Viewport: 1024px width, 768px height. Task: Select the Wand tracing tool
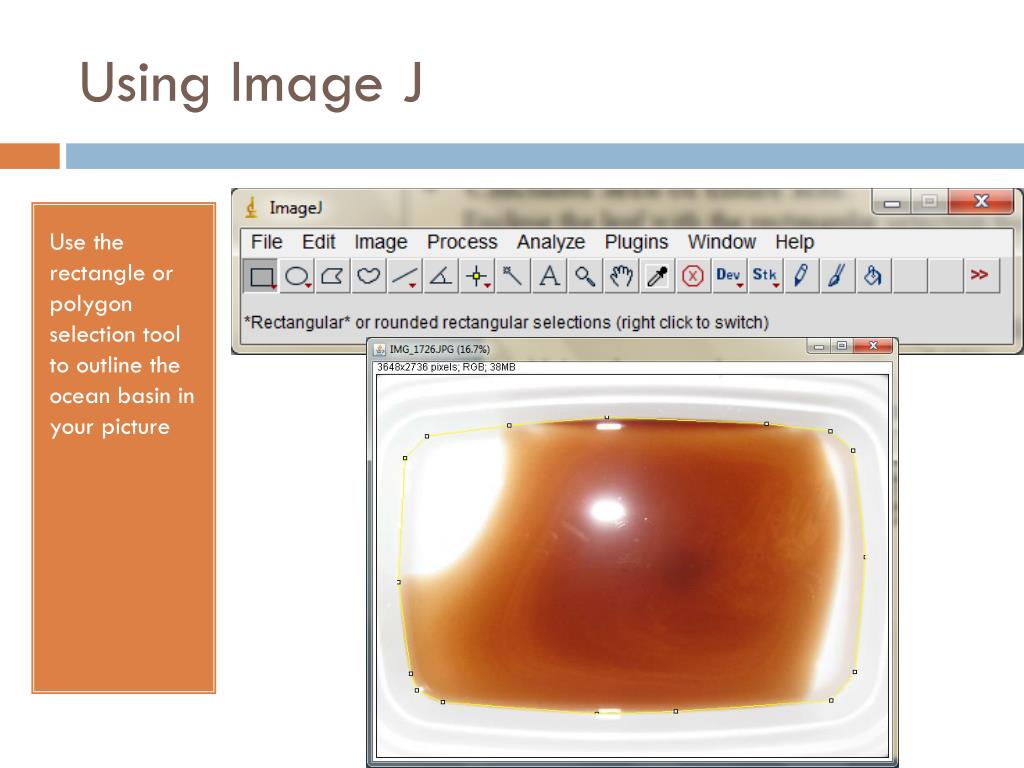coord(513,276)
